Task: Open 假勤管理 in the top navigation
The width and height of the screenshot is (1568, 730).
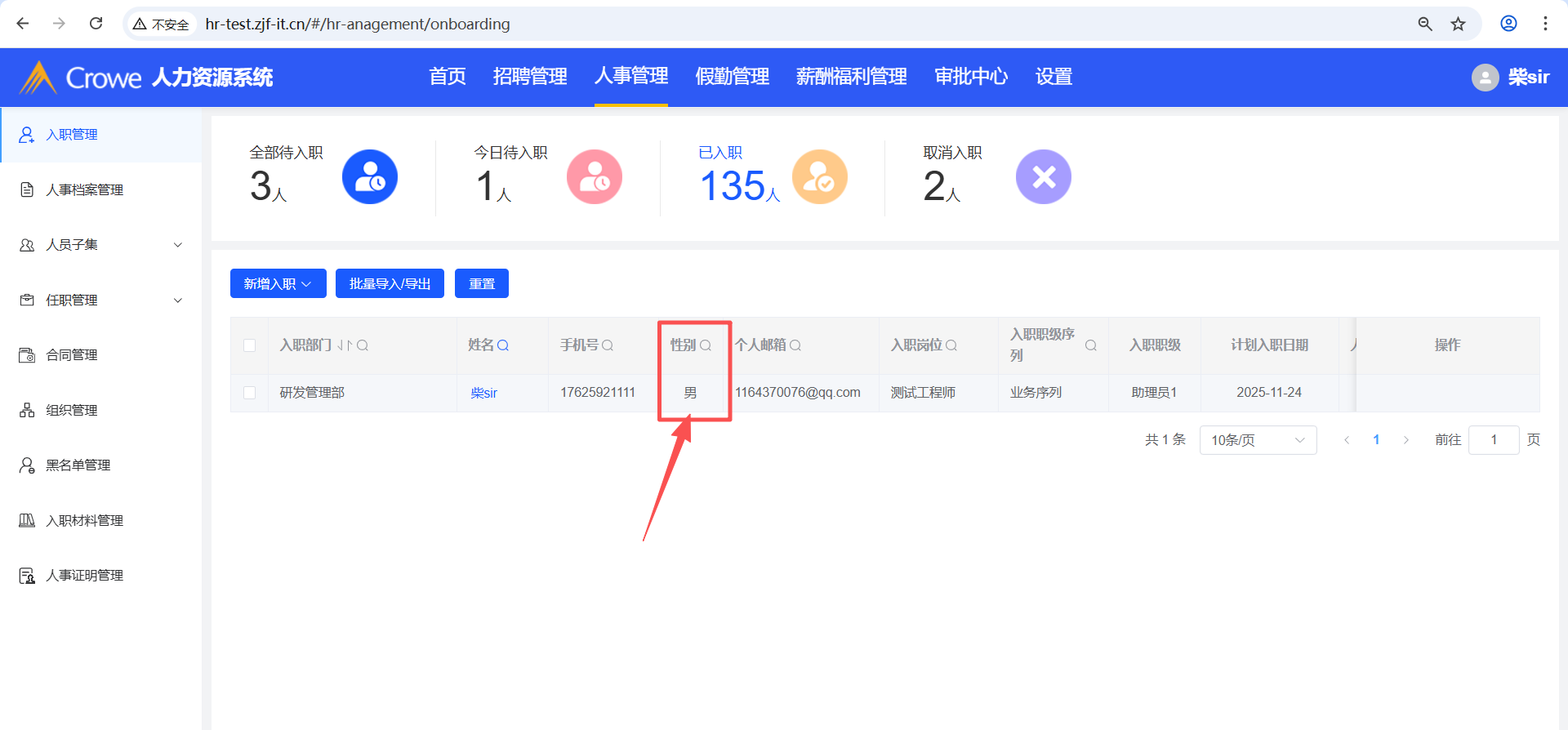Action: 733,77
